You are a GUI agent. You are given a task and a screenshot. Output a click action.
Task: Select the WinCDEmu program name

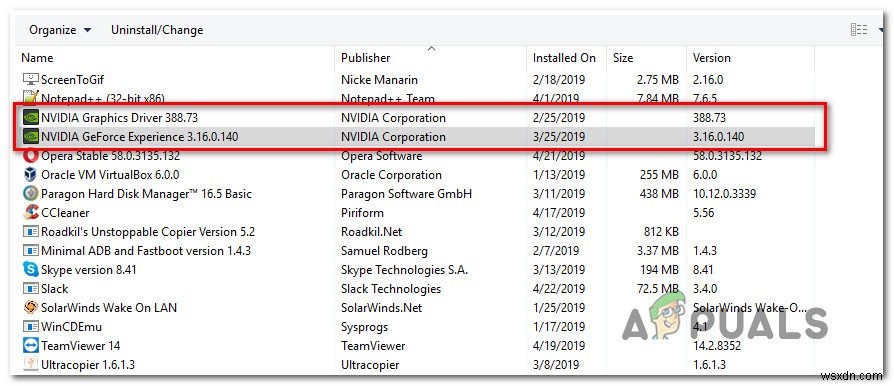click(71, 327)
